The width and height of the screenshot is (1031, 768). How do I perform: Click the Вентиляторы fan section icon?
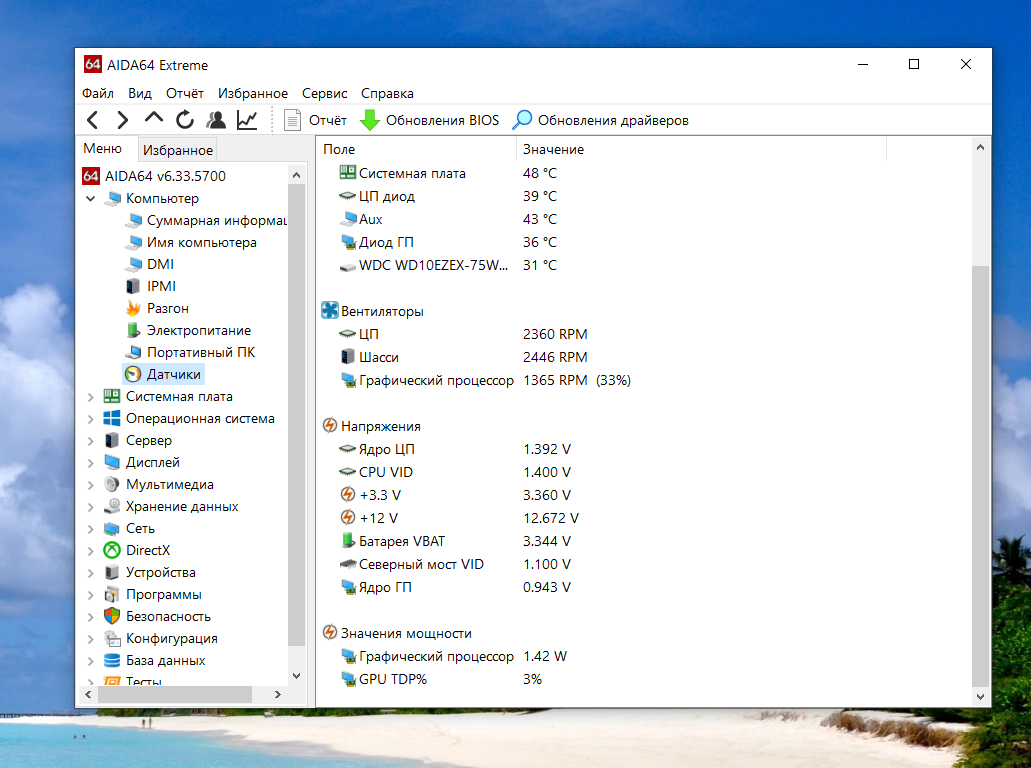click(329, 310)
